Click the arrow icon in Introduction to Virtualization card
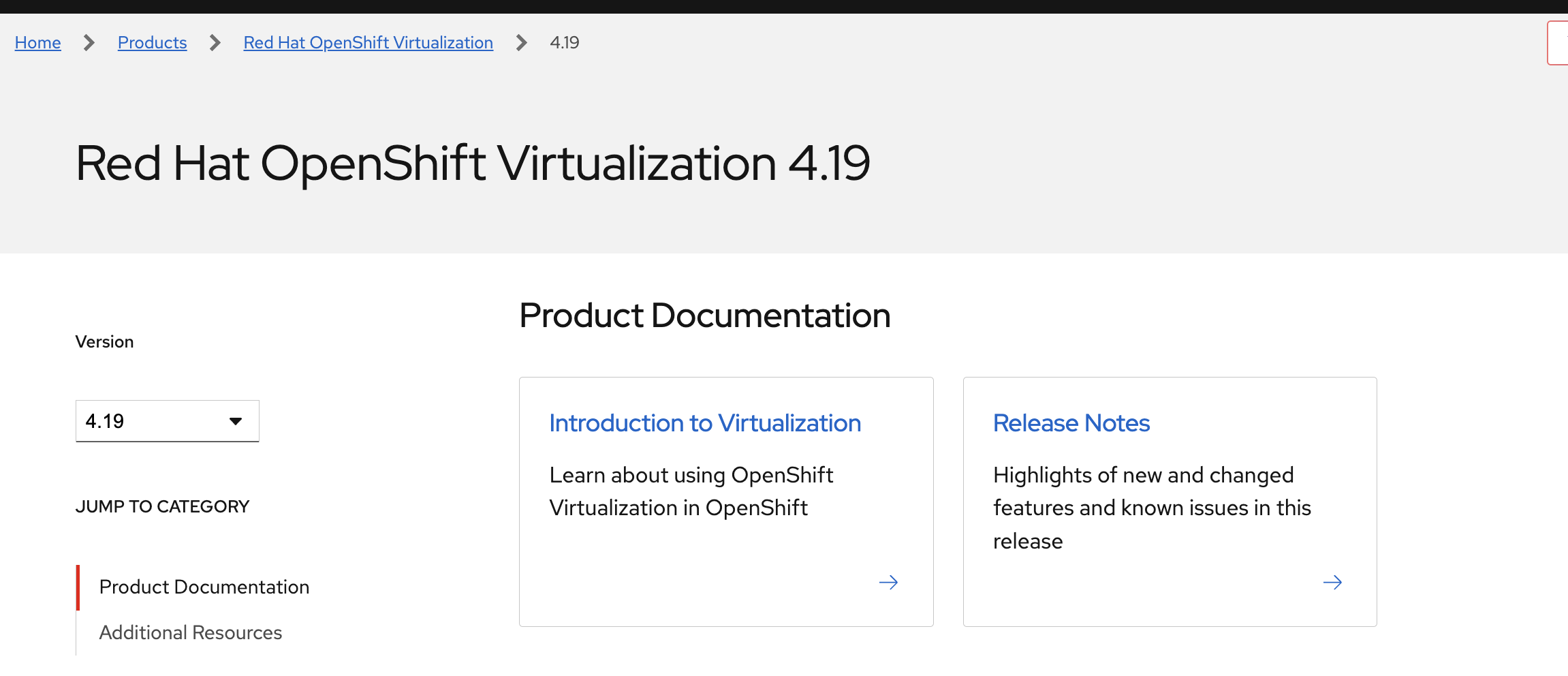 (x=888, y=583)
